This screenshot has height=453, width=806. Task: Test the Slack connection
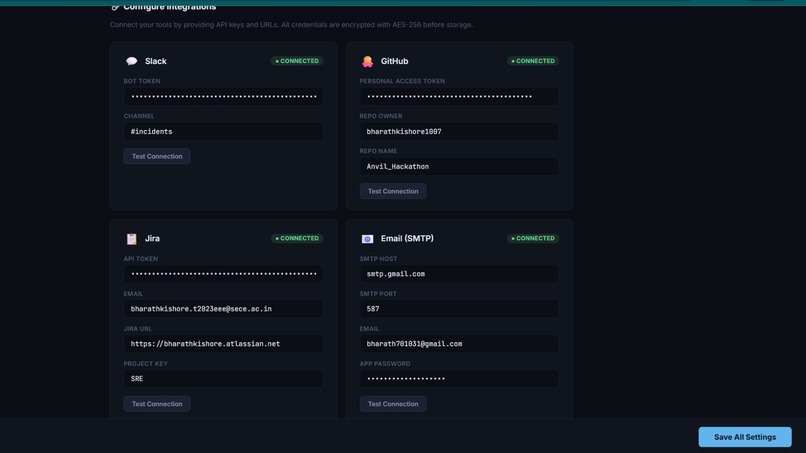[x=157, y=156]
